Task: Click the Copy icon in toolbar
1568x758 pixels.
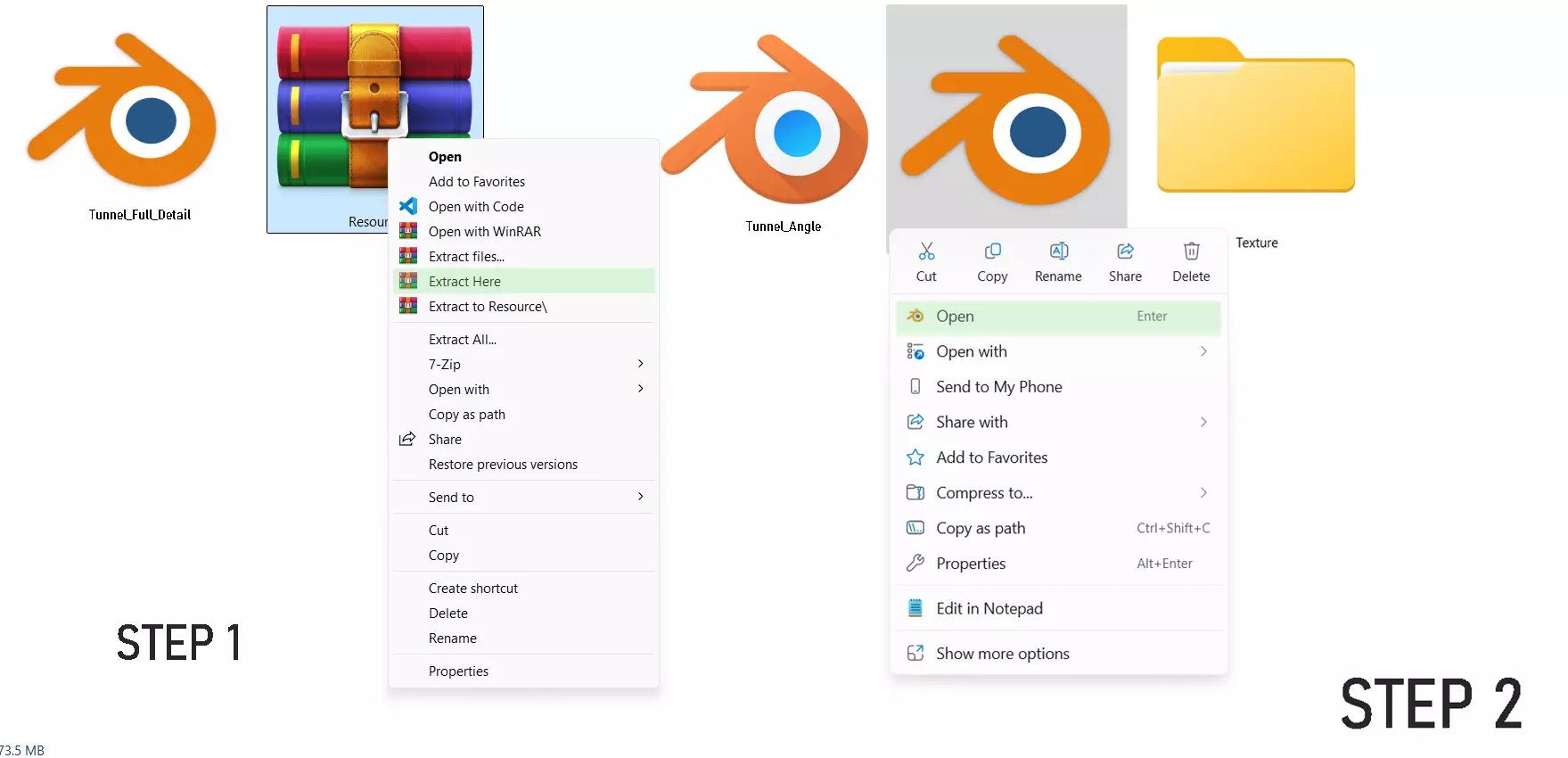Action: click(992, 251)
